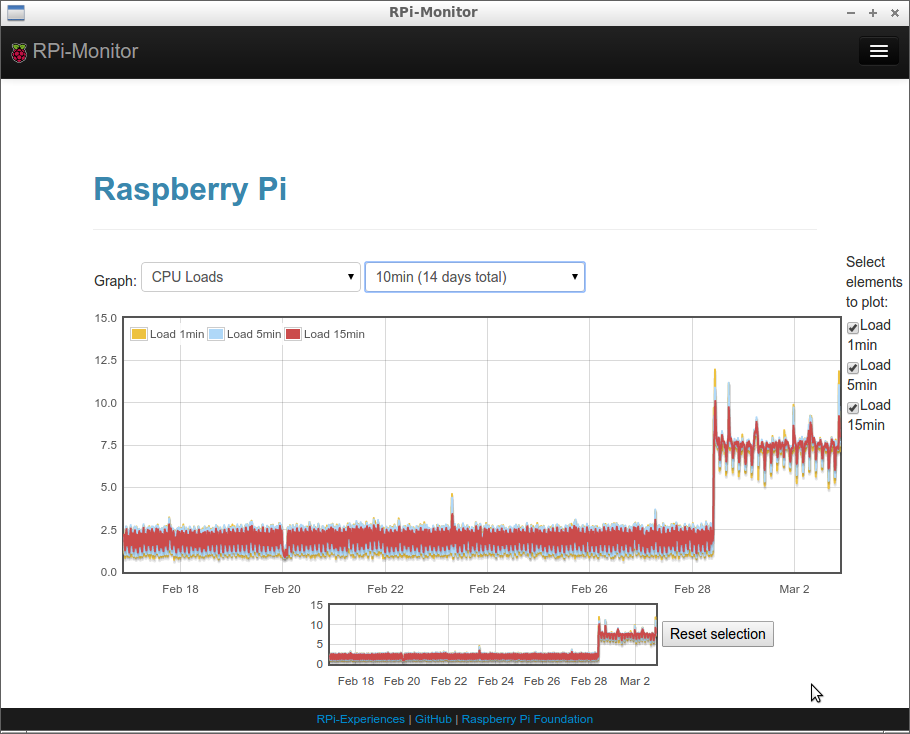The image size is (910, 734).
Task: Click the raspberry logo icon in navbar
Action: click(19, 52)
